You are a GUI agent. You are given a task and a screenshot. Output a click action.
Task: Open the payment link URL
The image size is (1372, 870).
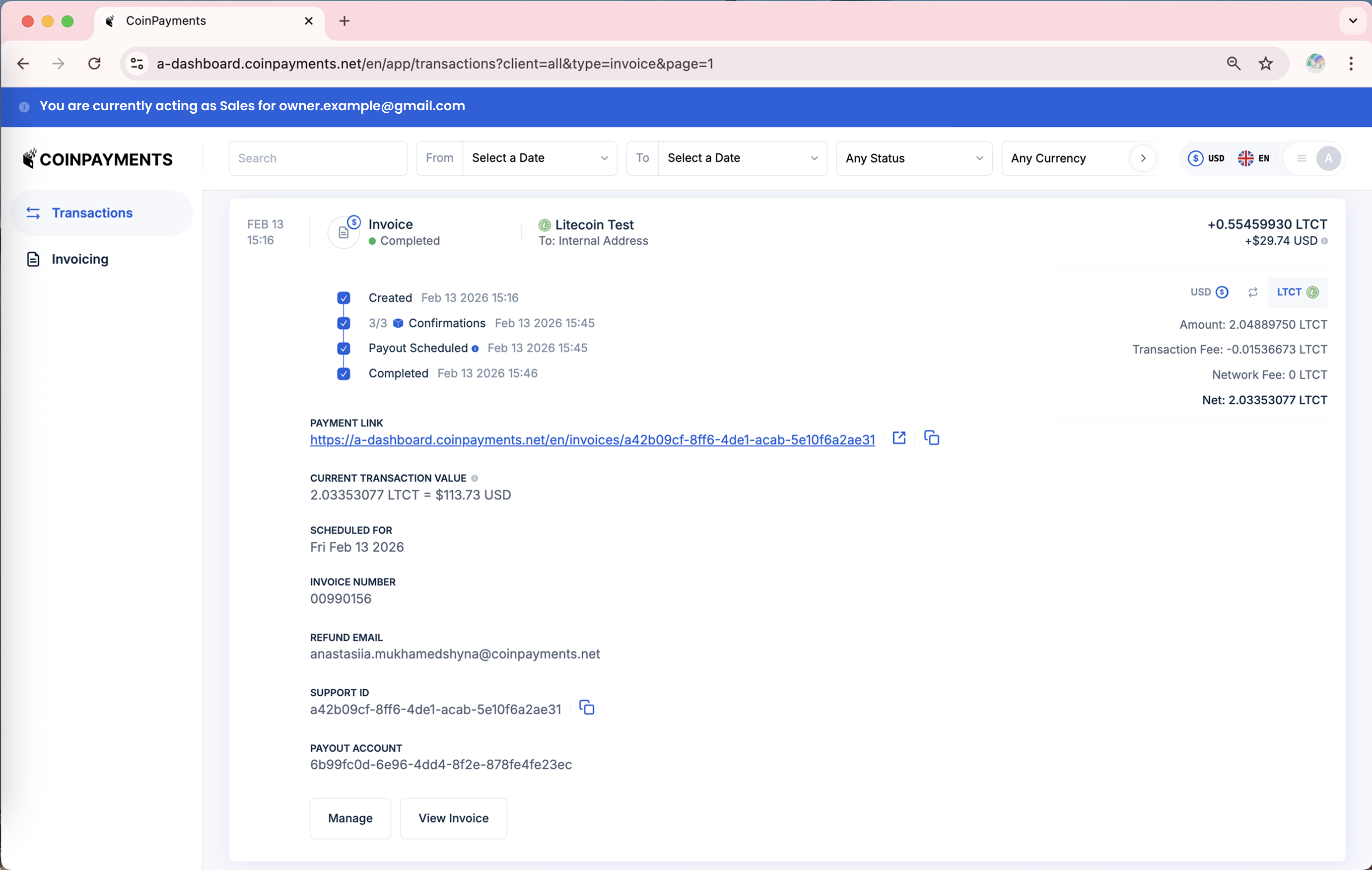(x=592, y=439)
